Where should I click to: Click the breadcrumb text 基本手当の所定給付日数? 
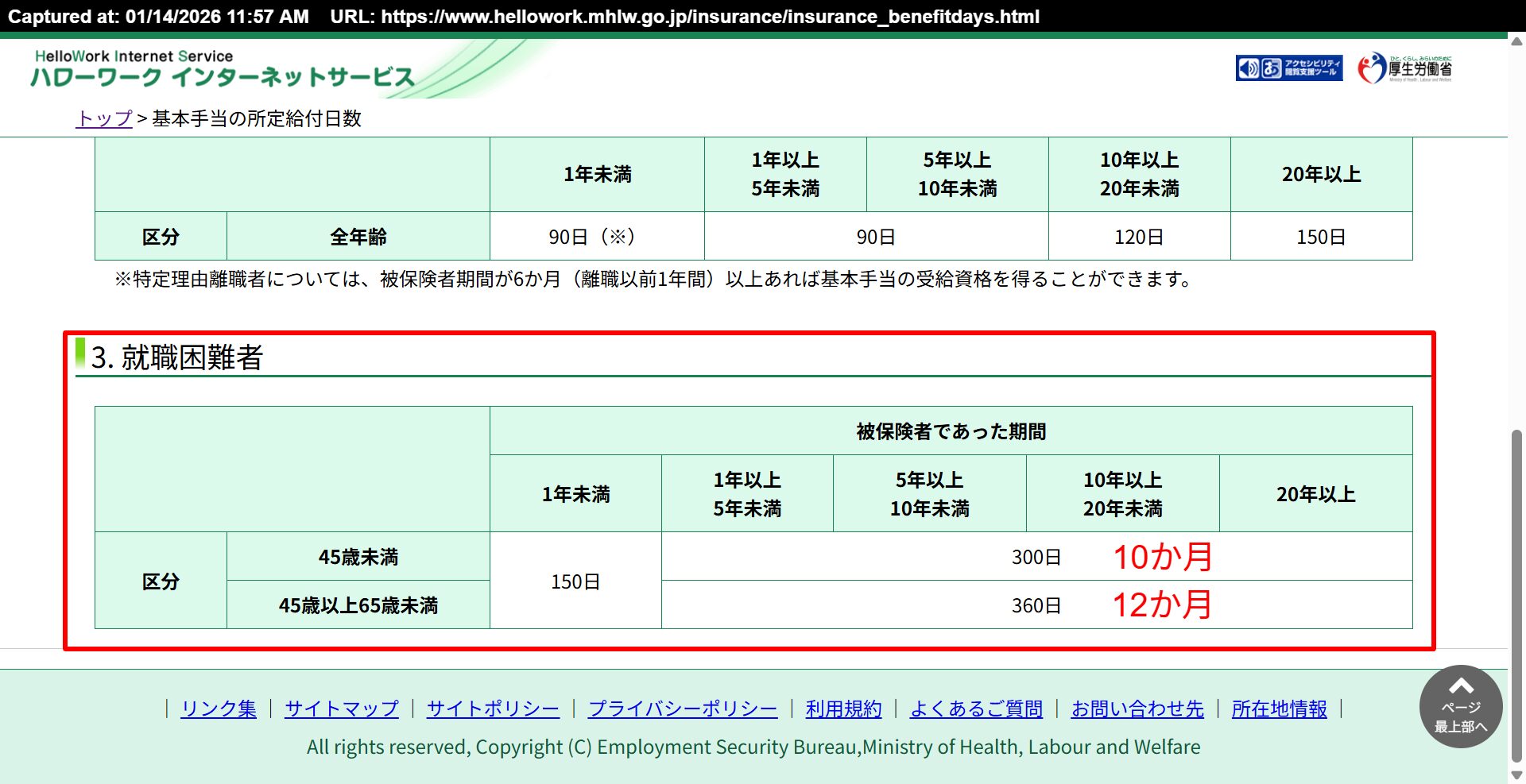(x=257, y=118)
